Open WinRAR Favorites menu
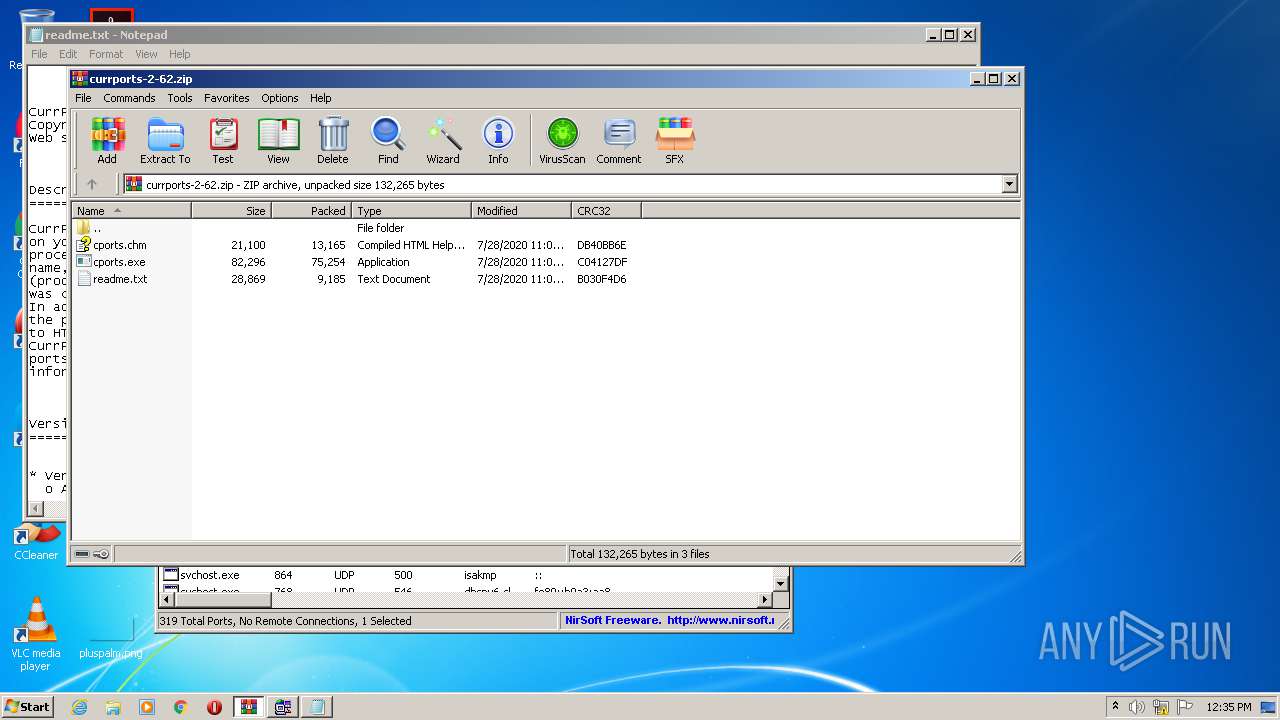This screenshot has width=1280, height=720. [x=227, y=98]
